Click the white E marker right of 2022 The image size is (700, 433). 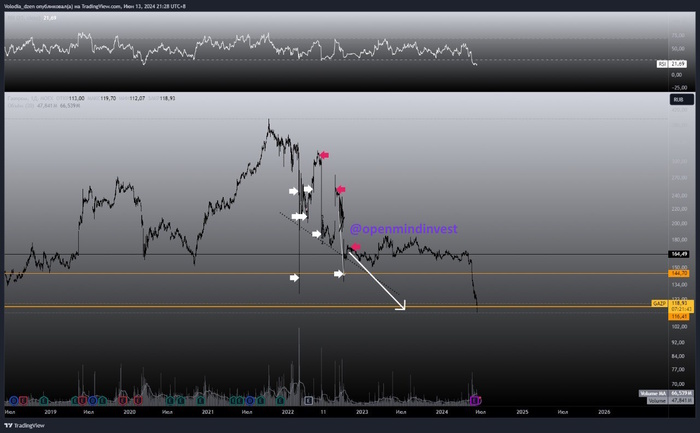click(308, 400)
